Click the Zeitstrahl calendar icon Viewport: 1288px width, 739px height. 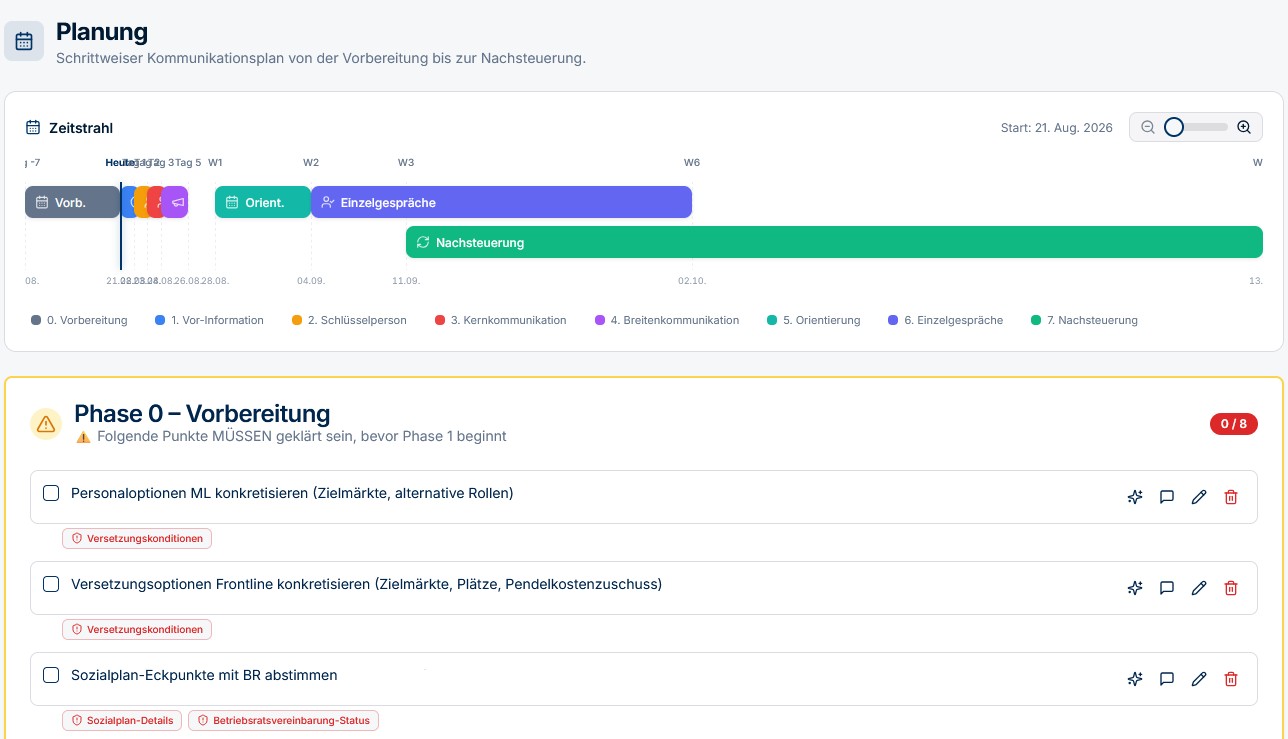pos(33,127)
